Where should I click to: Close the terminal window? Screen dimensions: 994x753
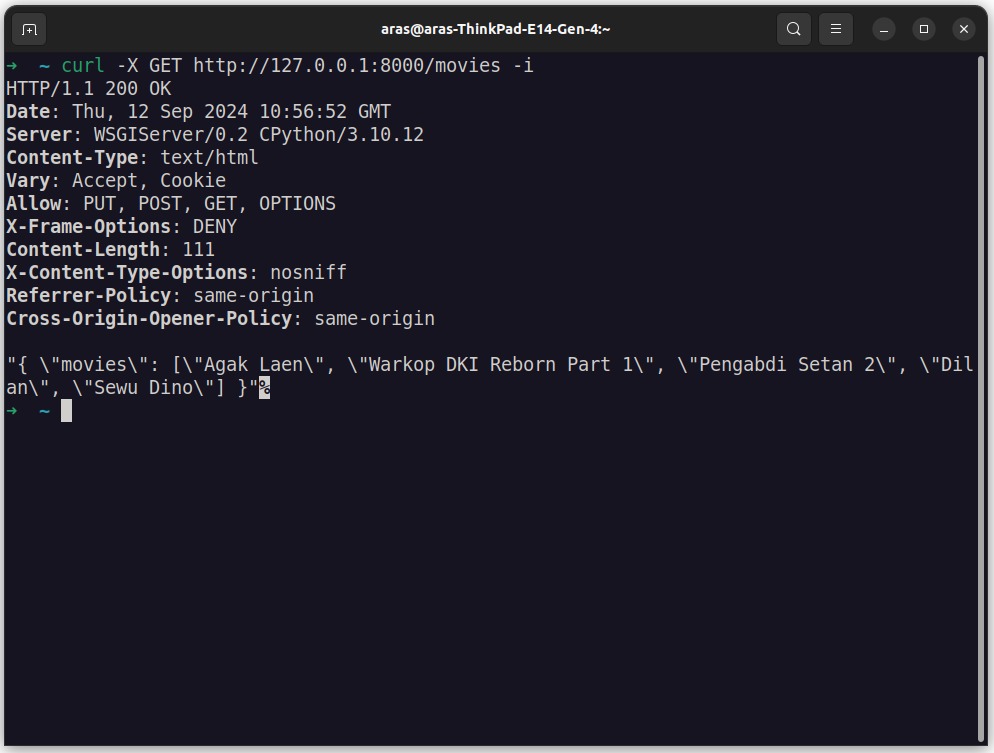tap(964, 29)
